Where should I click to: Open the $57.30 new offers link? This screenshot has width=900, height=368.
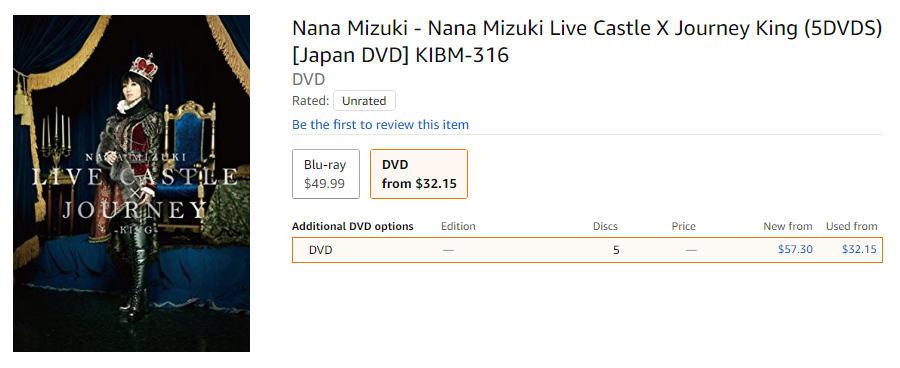coord(795,249)
